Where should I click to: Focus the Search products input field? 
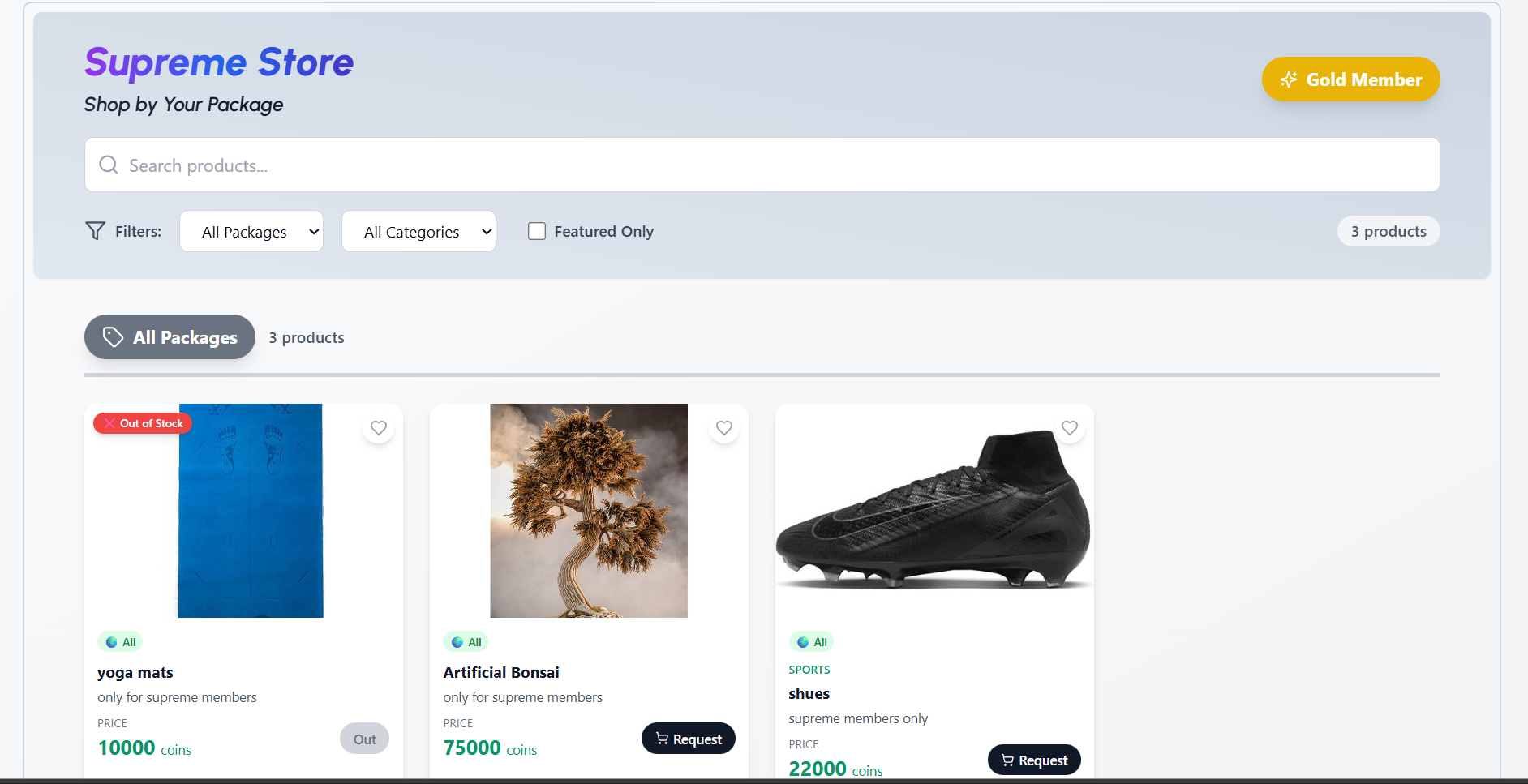[x=762, y=165]
